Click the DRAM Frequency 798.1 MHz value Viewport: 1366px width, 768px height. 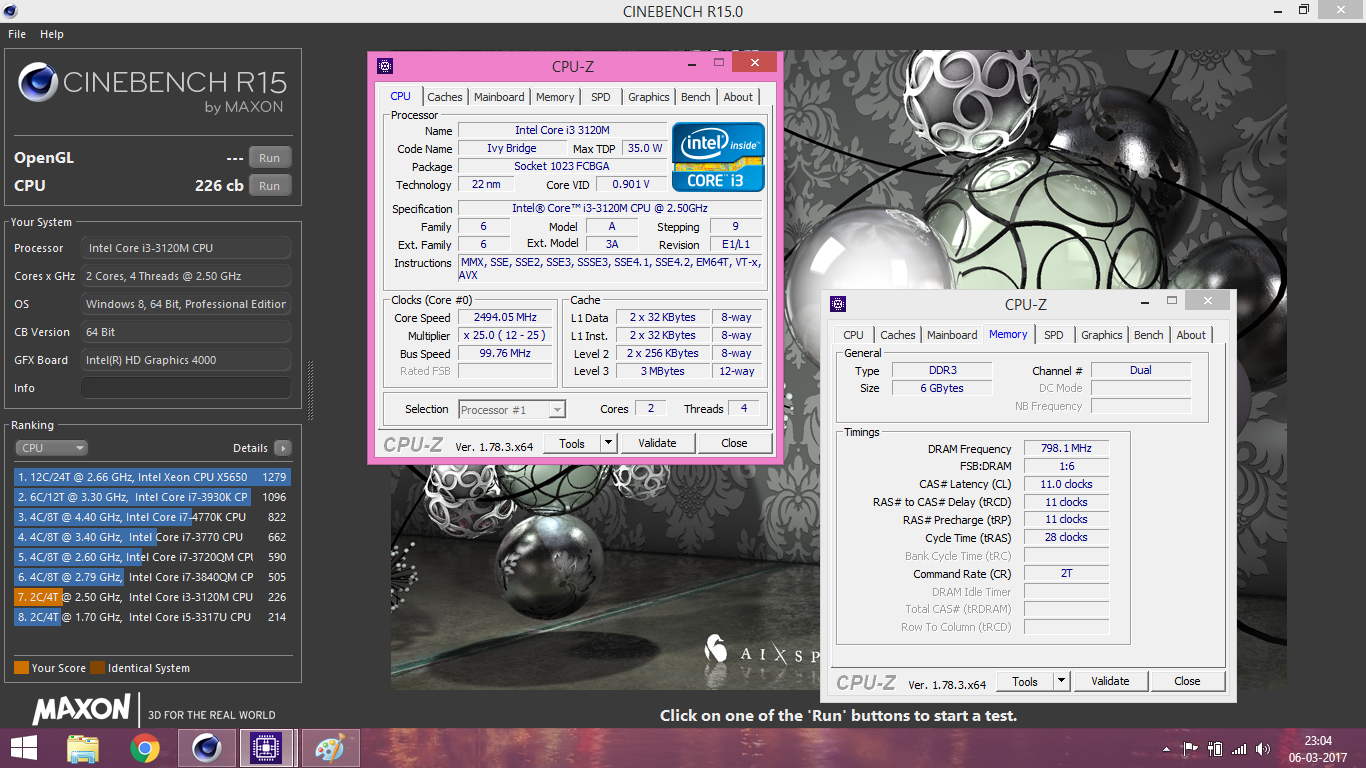[1066, 449]
